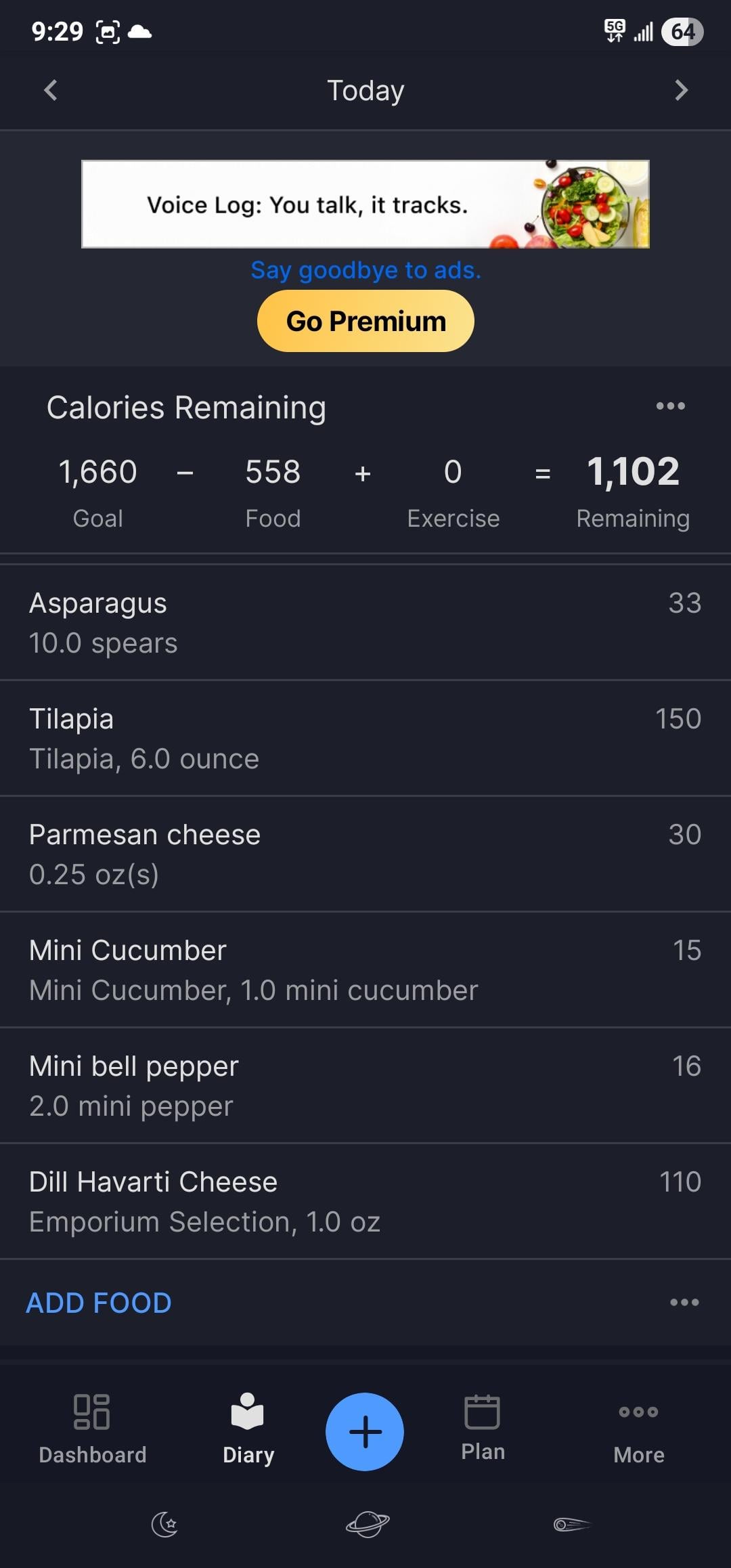The width and height of the screenshot is (731, 1568).
Task: Tap the moon and star icon
Action: [164, 1525]
